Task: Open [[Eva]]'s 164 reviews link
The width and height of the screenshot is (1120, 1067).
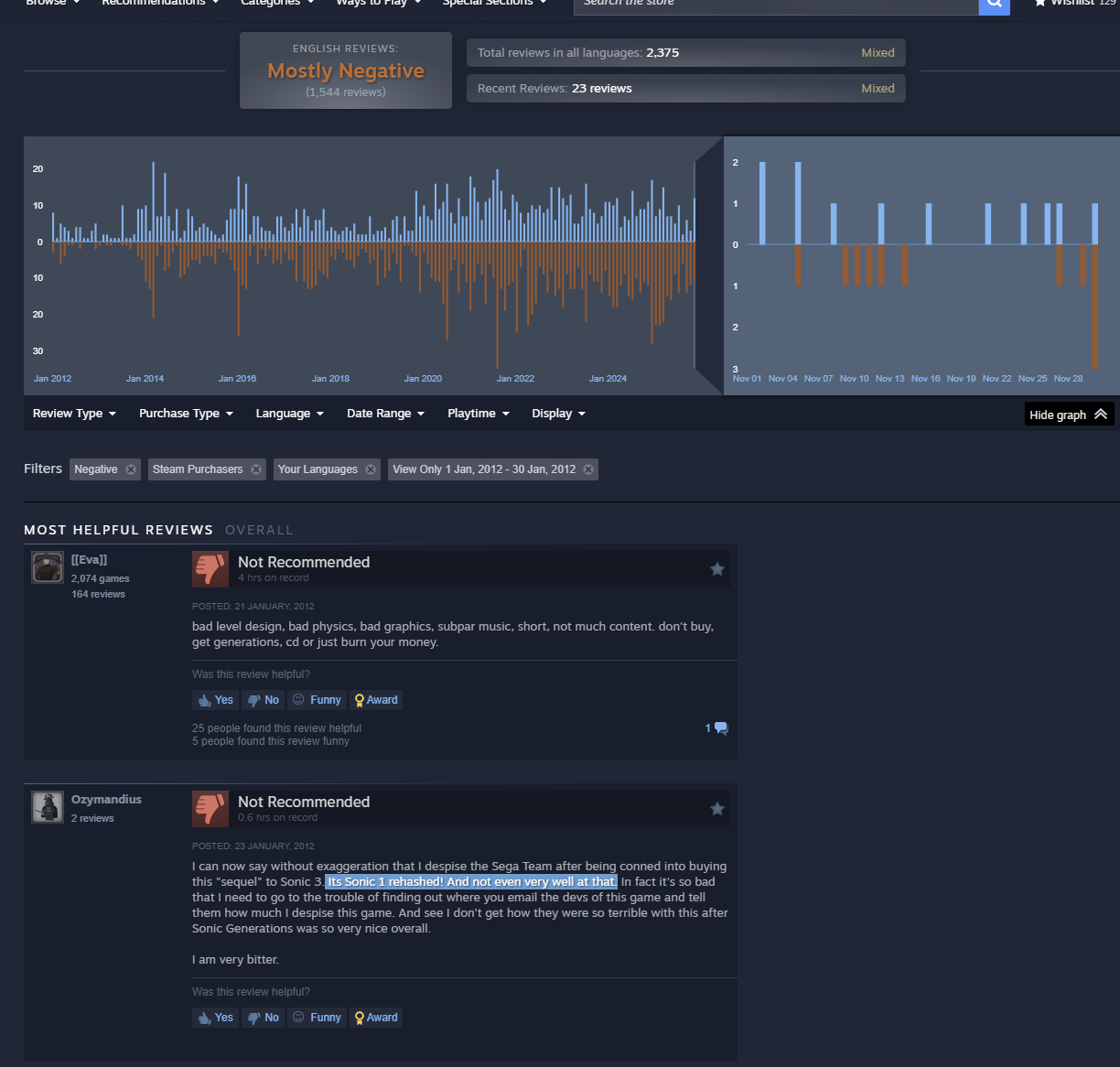Action: [98, 594]
